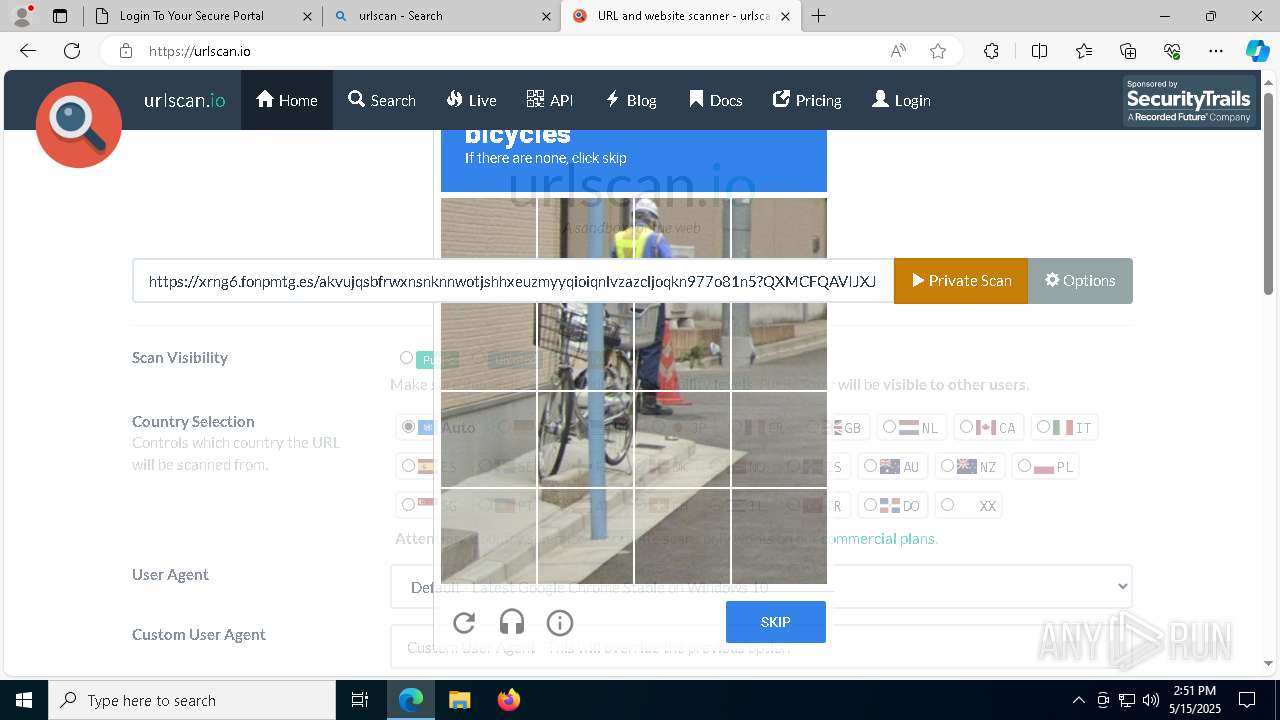The height and width of the screenshot is (720, 1280).
Task: Open Edge Settings and more menu
Action: click(x=1216, y=51)
